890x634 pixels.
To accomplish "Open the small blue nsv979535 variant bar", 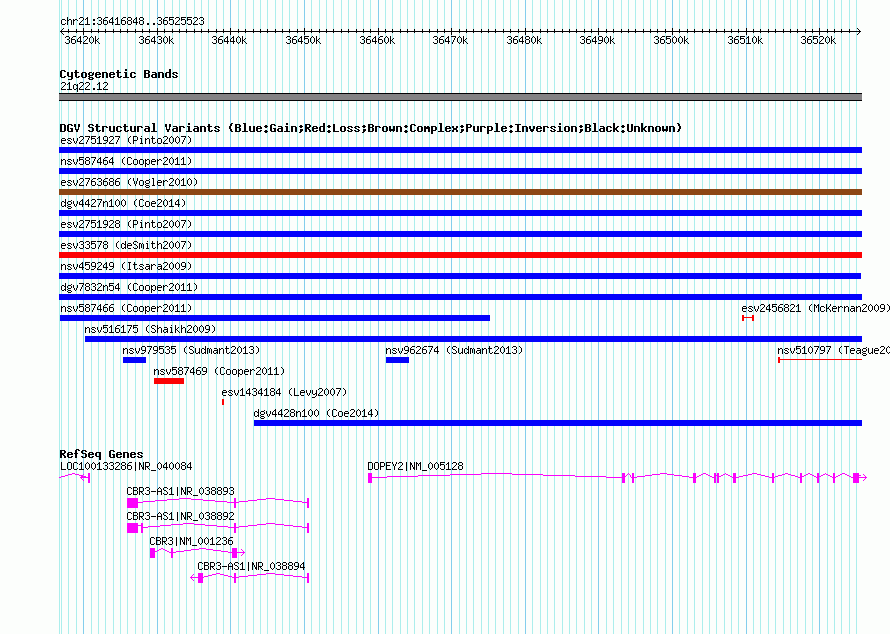I will pyautogui.click(x=134, y=360).
